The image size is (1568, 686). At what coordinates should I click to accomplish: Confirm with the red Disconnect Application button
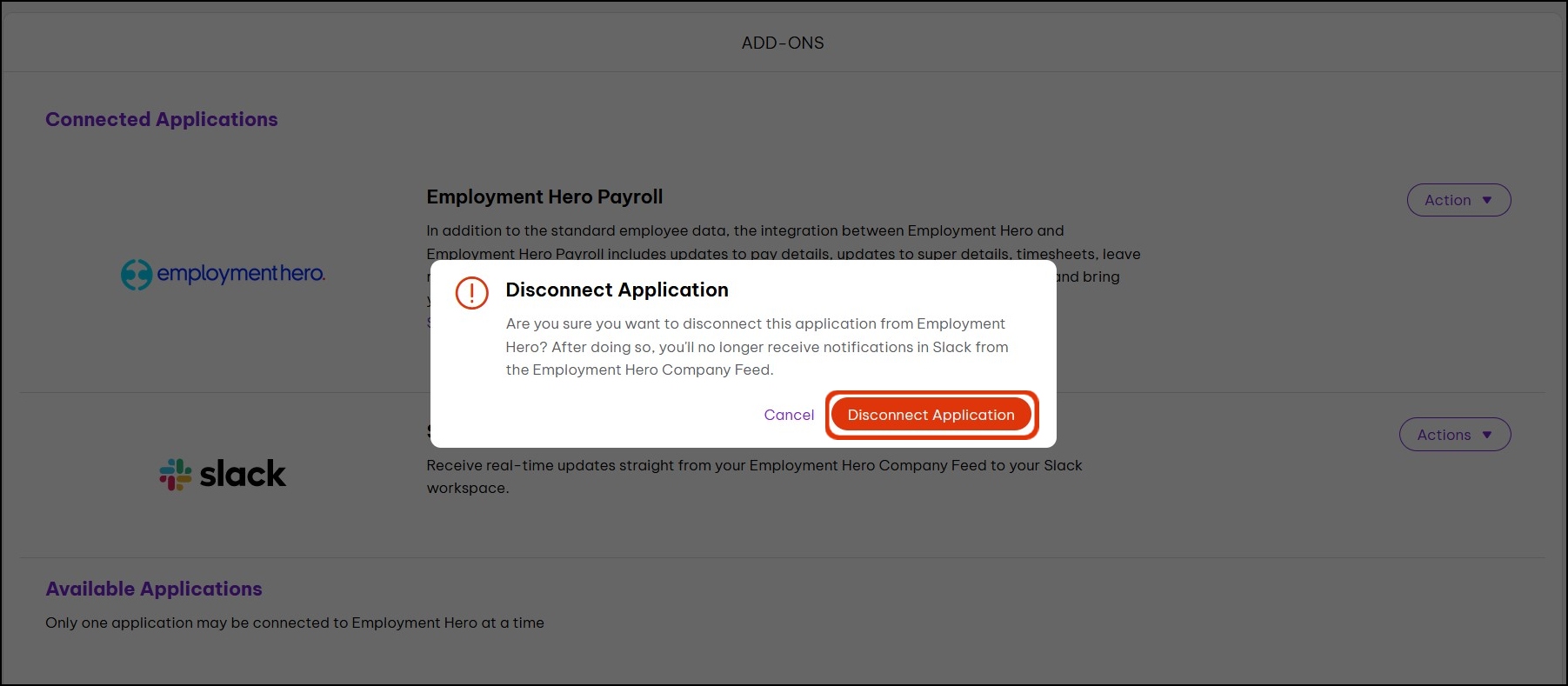coord(931,415)
